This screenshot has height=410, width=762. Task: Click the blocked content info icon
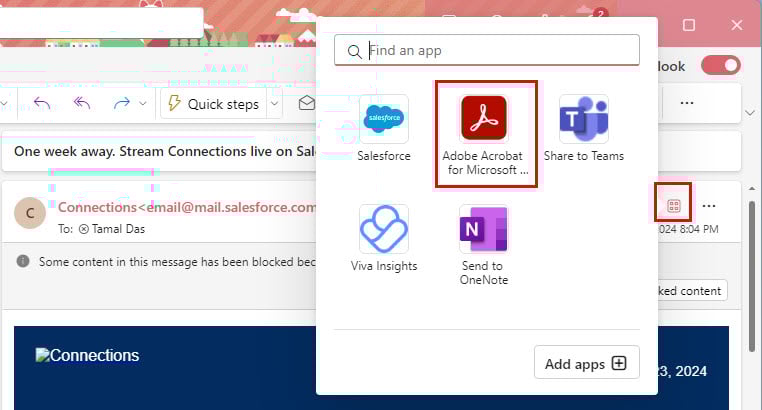point(23,261)
